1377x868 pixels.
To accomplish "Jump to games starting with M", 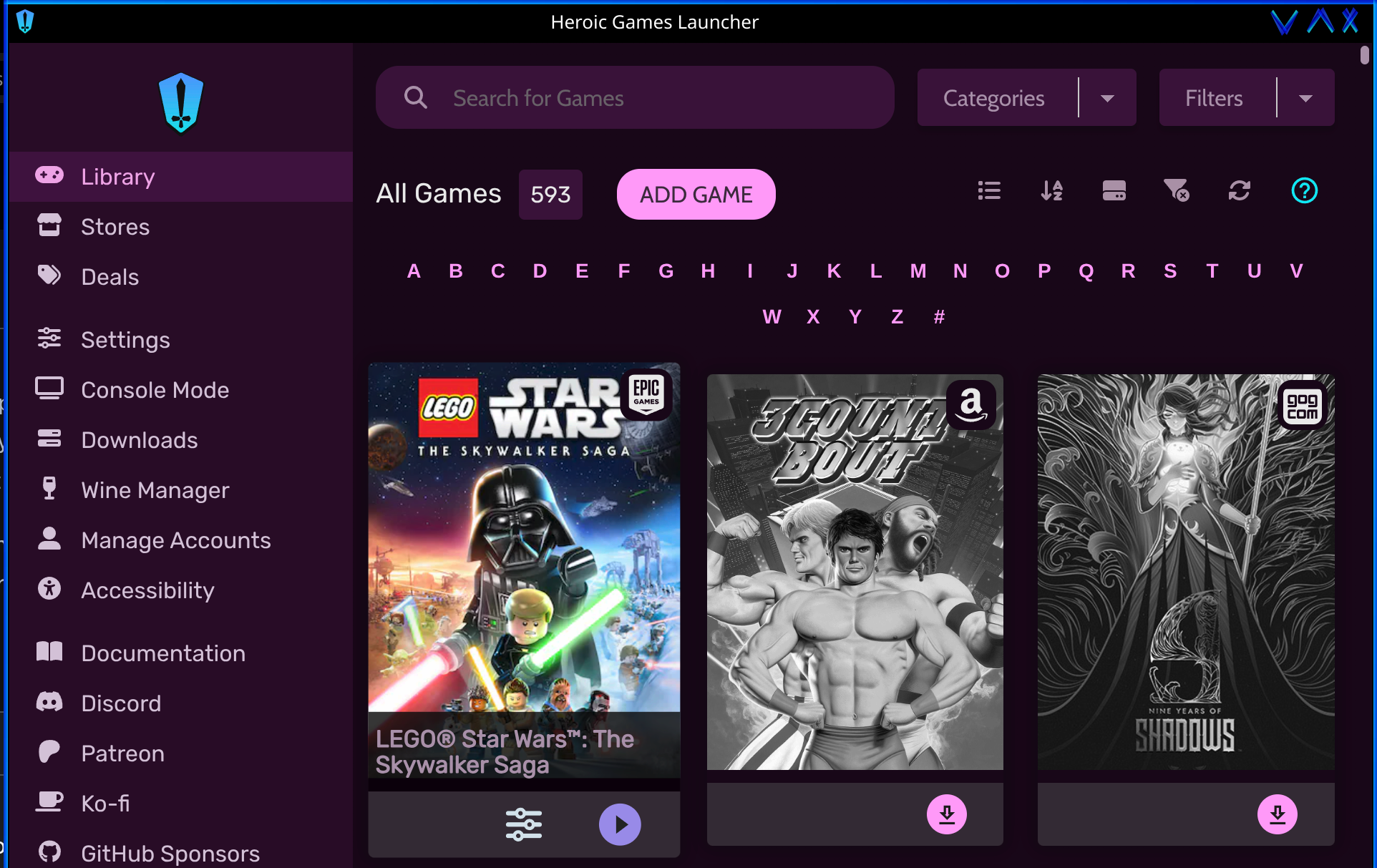I will [918, 271].
